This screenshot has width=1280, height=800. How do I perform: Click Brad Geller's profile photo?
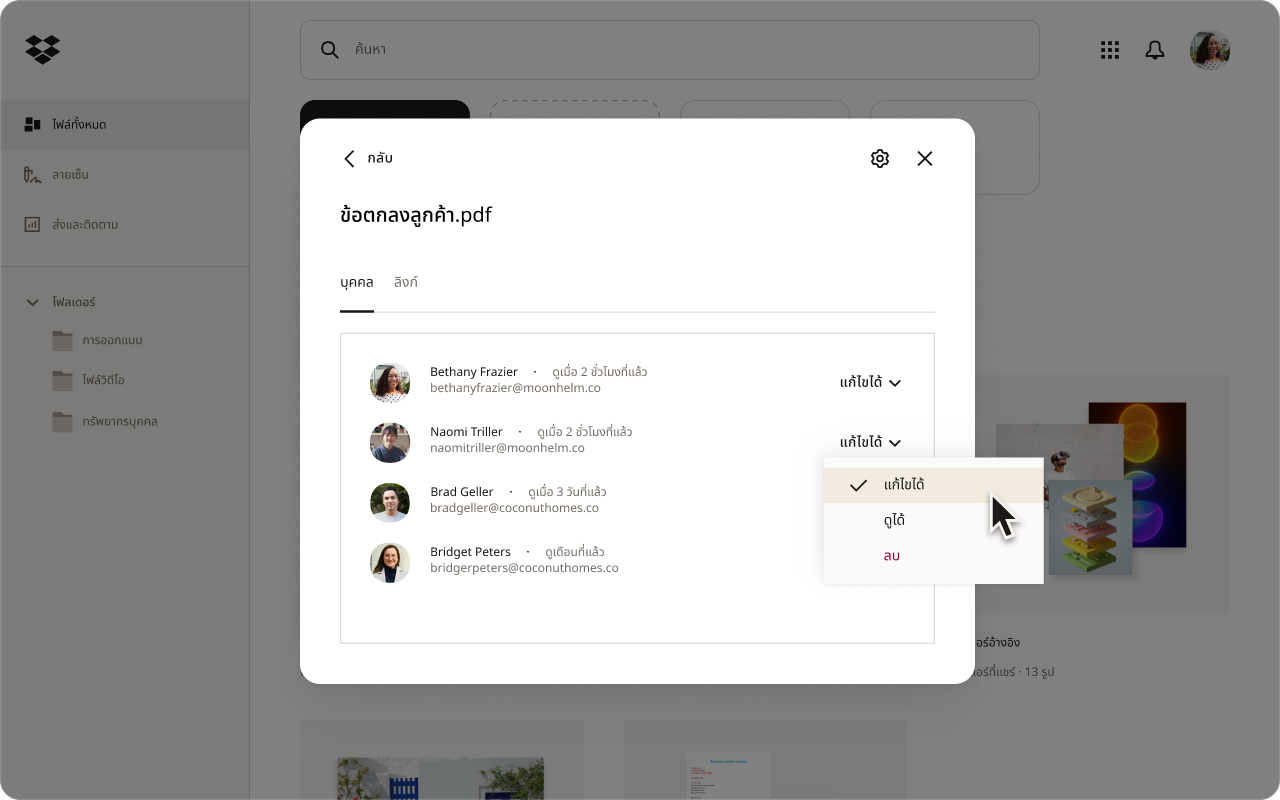[390, 502]
